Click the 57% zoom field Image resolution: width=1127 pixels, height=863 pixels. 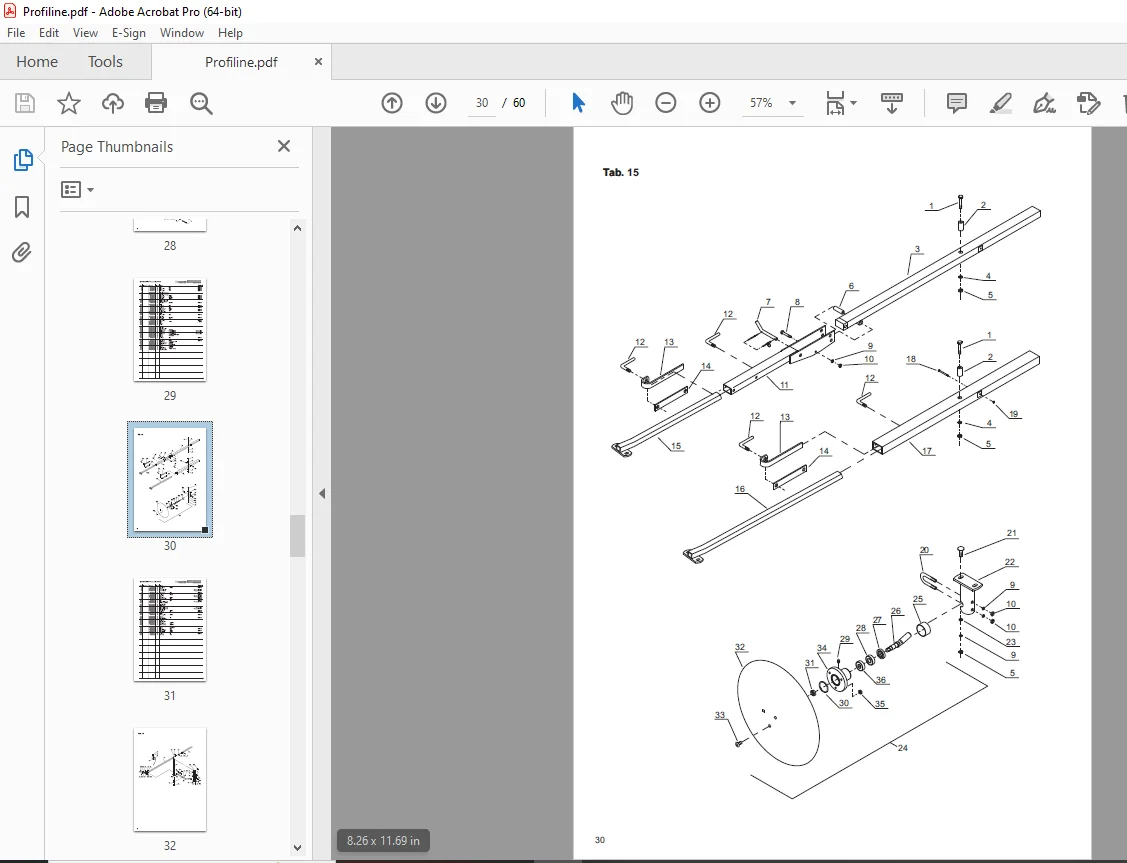click(x=761, y=103)
